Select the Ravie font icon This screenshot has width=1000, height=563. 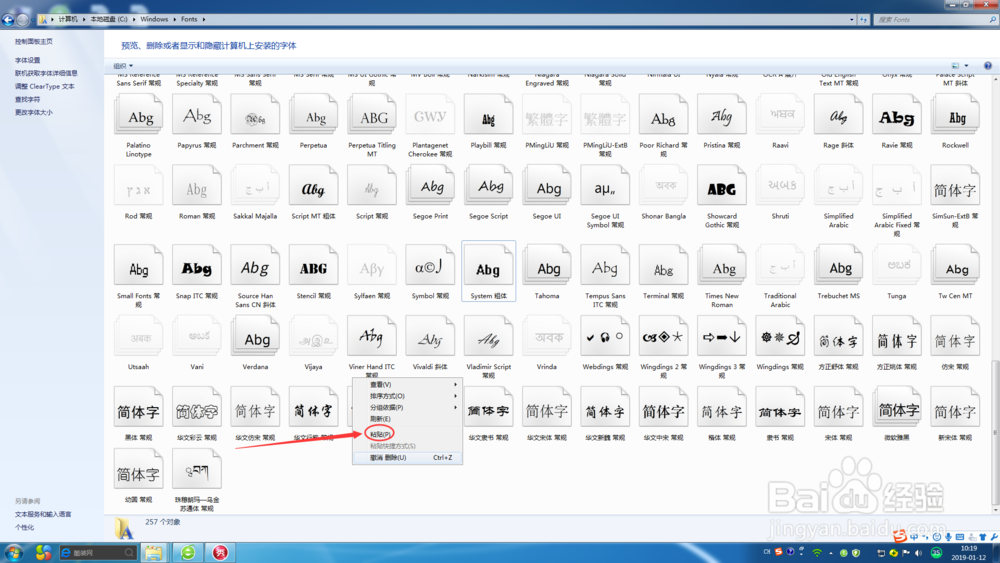pyautogui.click(x=897, y=115)
